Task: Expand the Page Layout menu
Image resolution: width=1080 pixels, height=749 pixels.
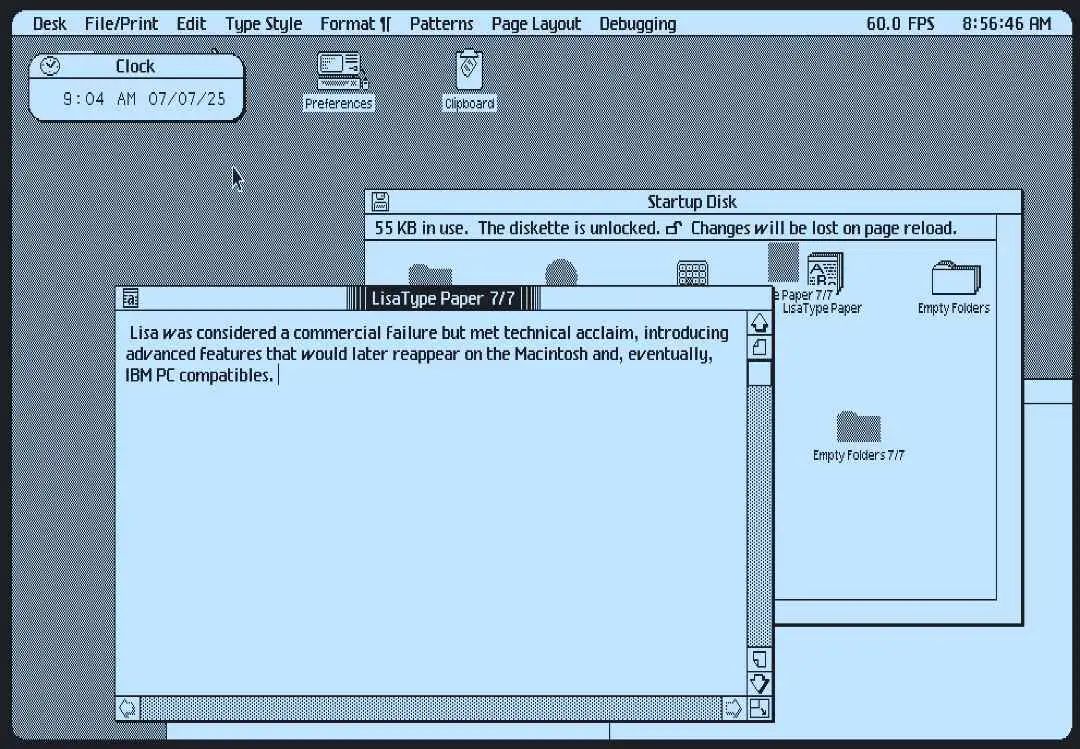Action: pos(536,24)
